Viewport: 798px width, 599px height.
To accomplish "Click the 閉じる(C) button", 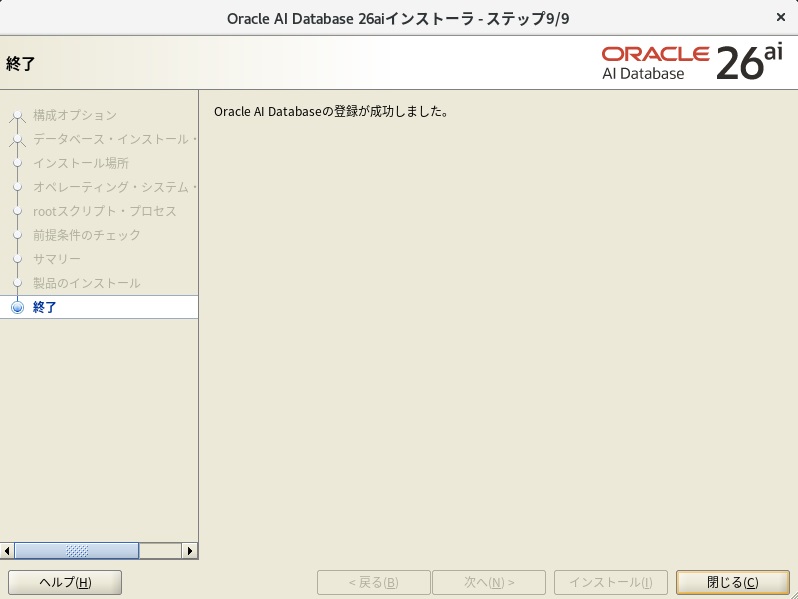I will [x=732, y=582].
